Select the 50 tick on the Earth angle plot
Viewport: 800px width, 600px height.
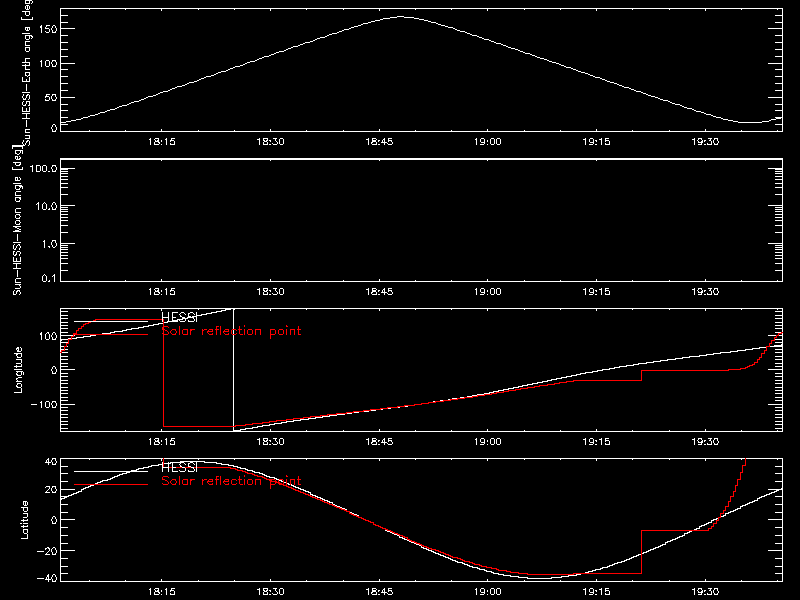[x=51, y=97]
